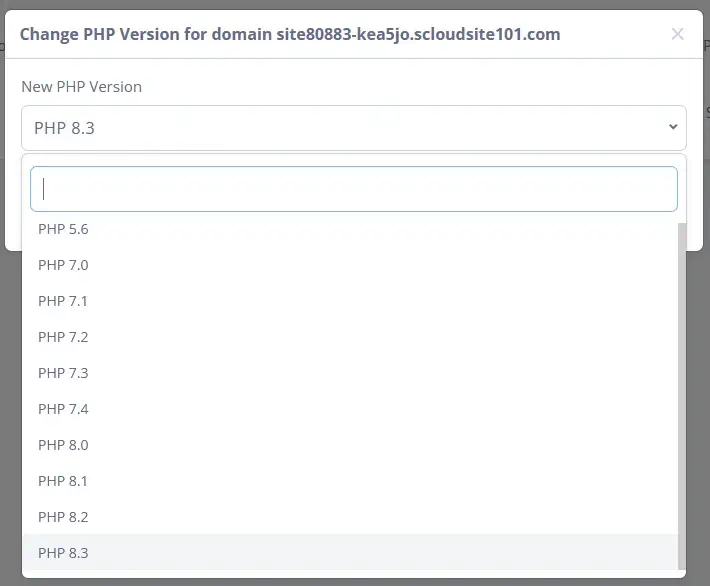Image resolution: width=710 pixels, height=586 pixels.
Task: Pick PHP 7.4 in the dropdown
Action: [350, 409]
